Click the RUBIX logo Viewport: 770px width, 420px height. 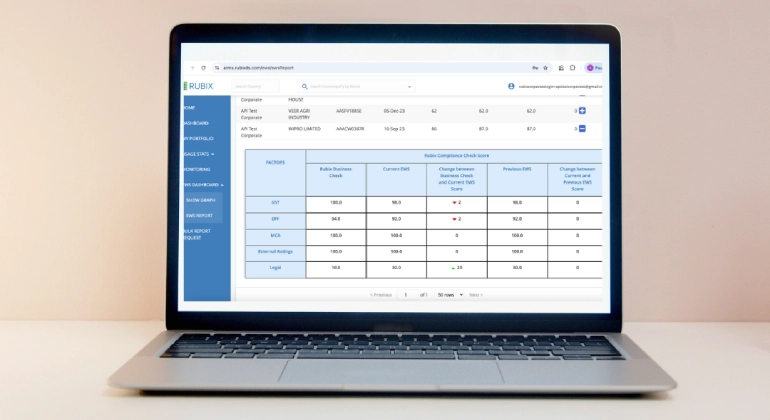click(201, 87)
